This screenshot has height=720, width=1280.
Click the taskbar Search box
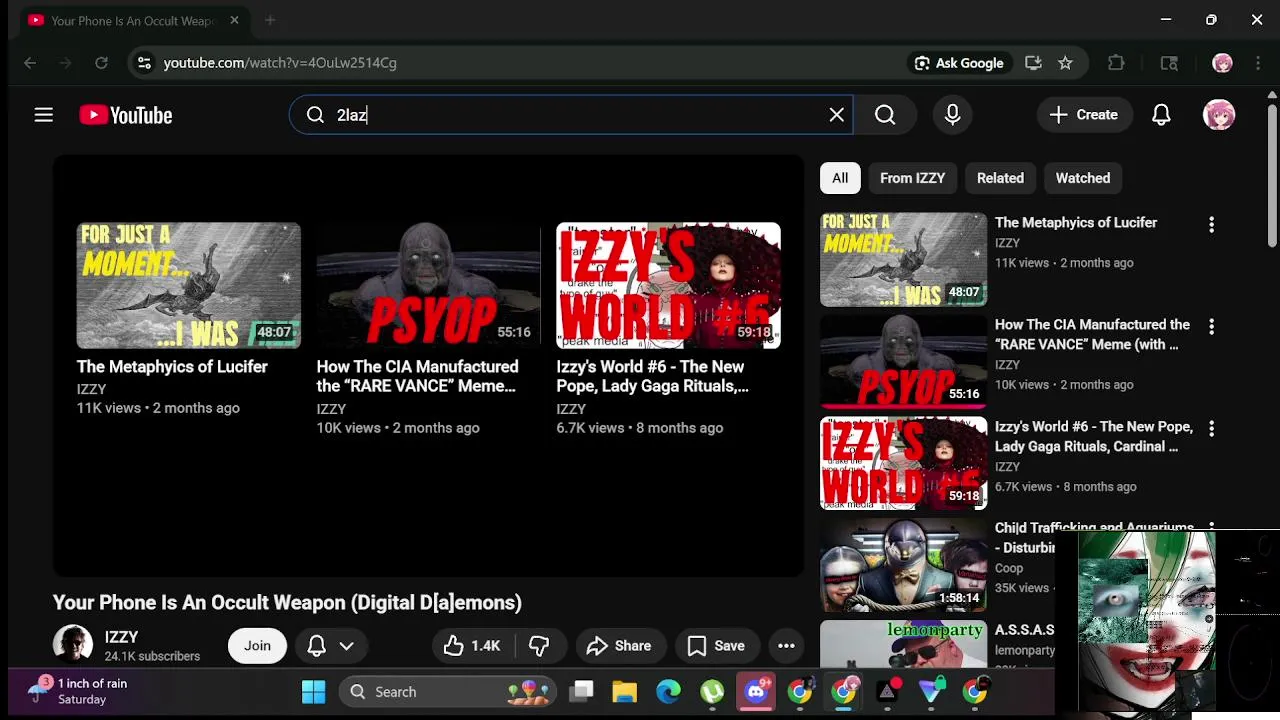click(x=448, y=692)
